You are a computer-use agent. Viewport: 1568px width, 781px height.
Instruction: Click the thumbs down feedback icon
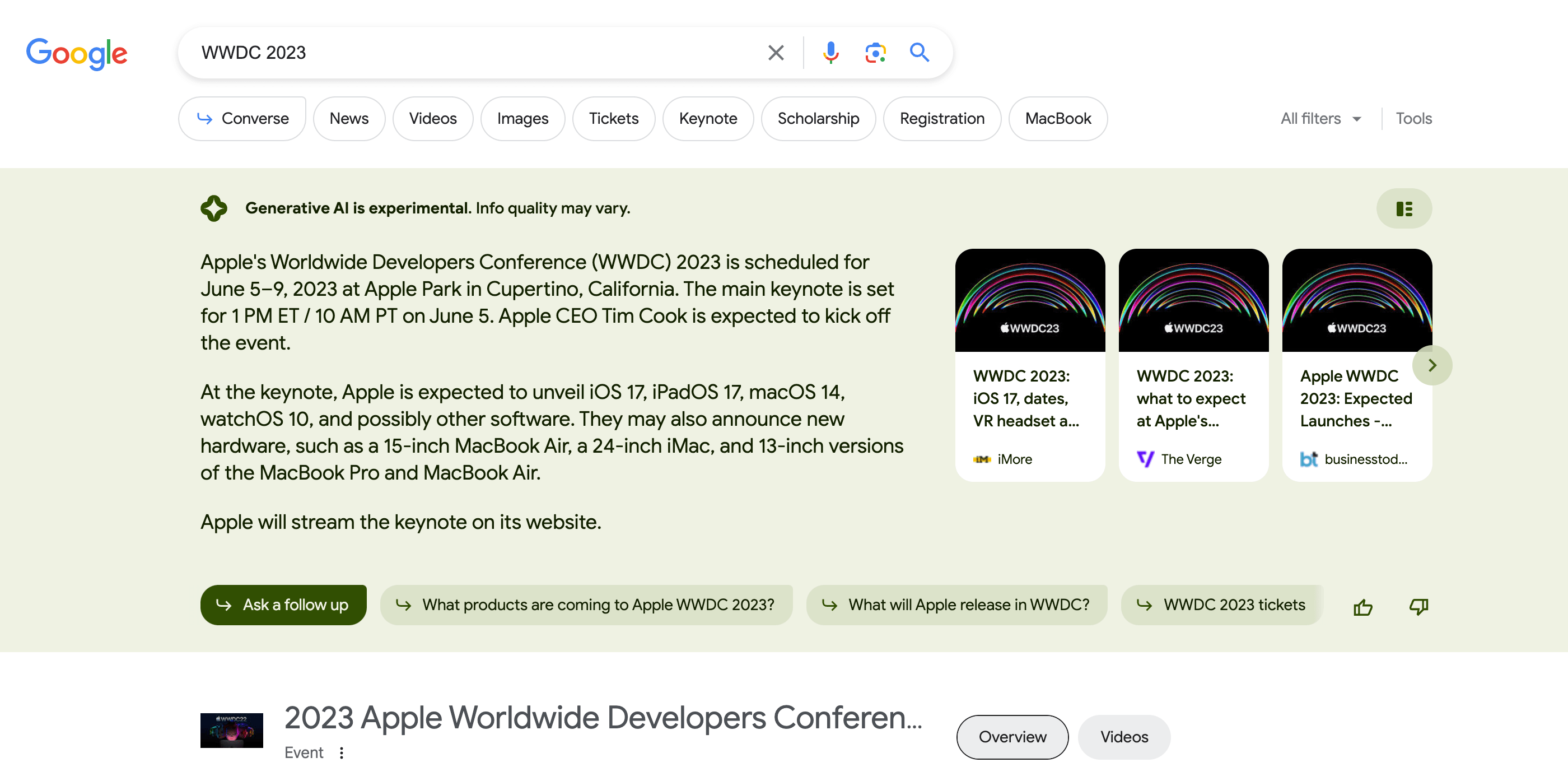click(1418, 606)
